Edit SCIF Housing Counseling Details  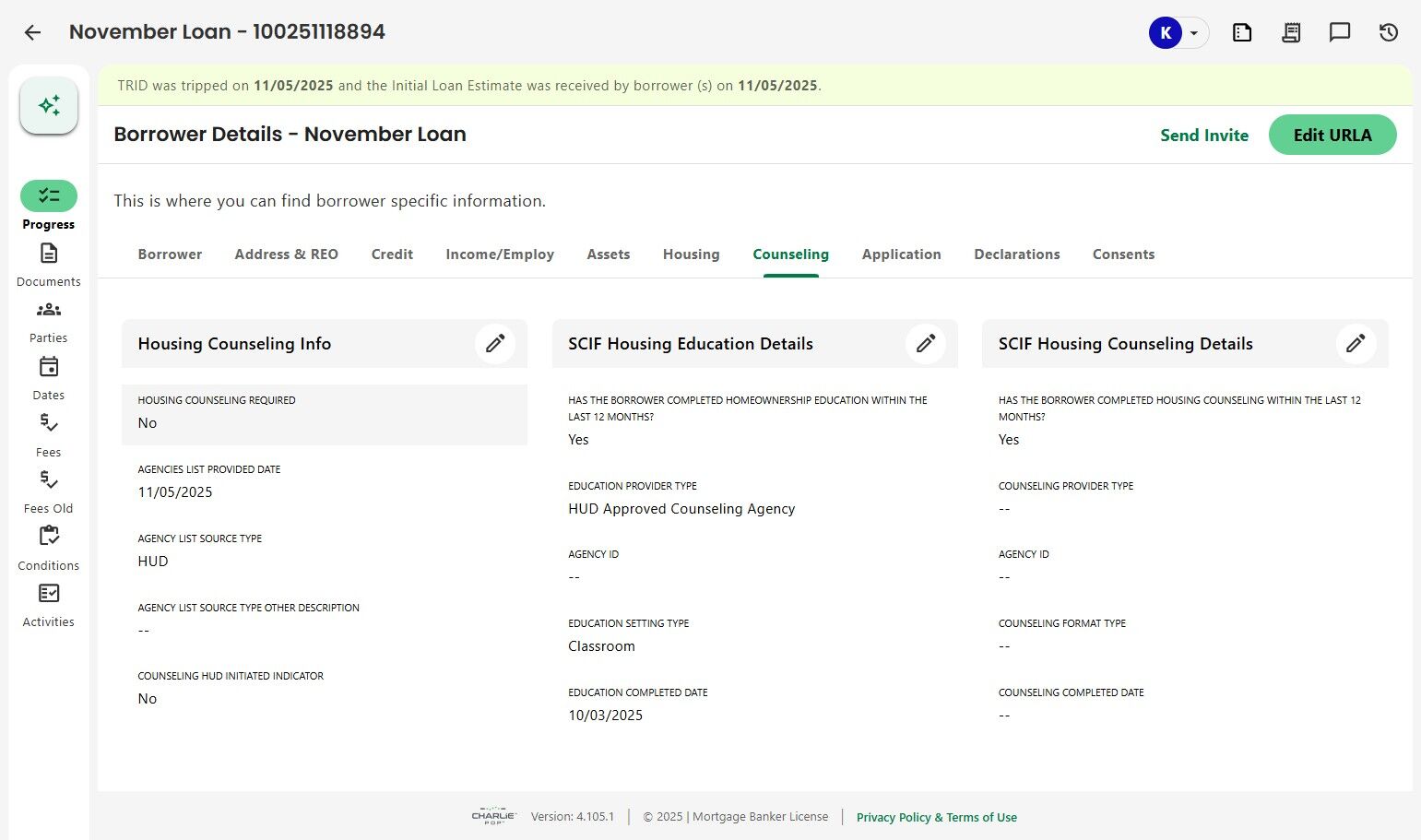coord(1356,344)
